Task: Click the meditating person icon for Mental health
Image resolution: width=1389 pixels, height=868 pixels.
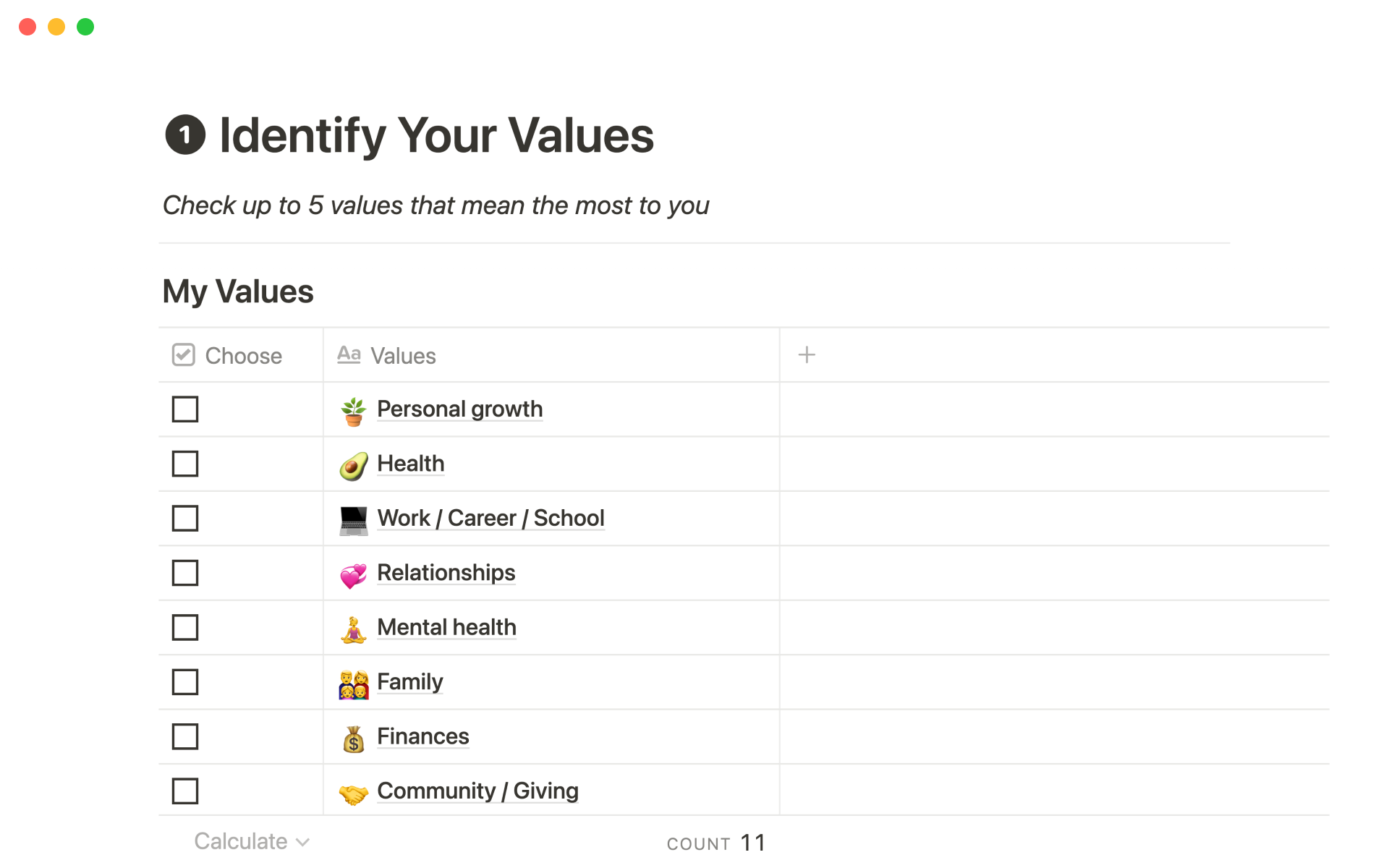Action: pos(353,629)
